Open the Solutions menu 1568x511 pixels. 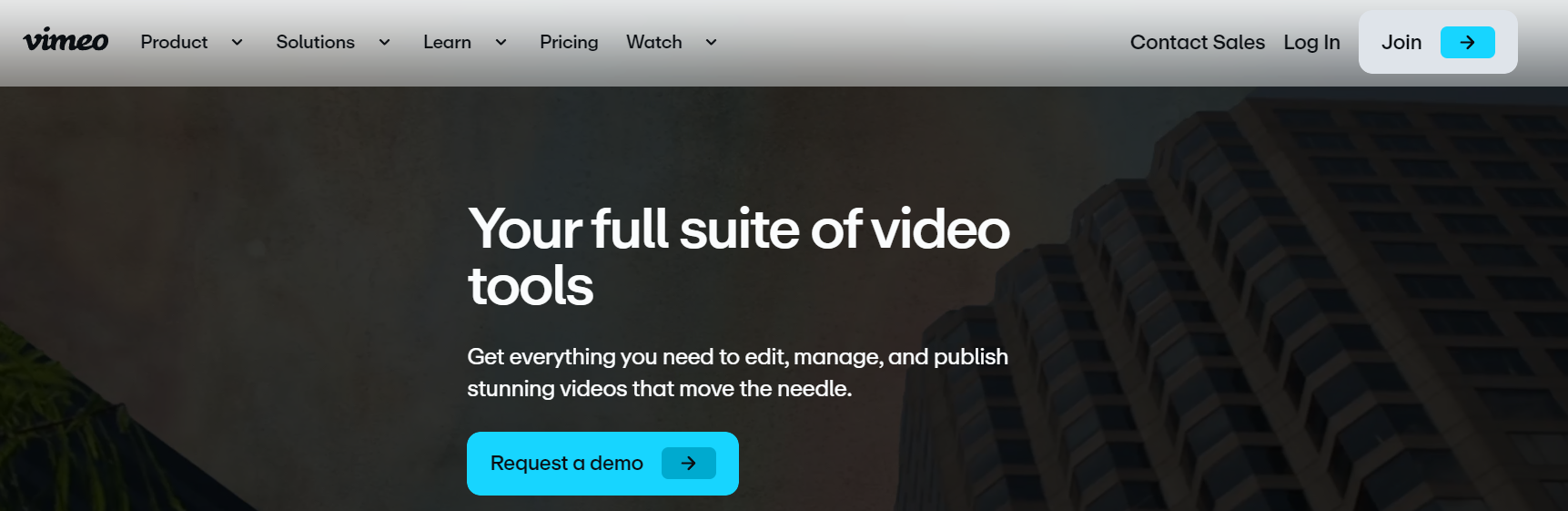(x=315, y=42)
